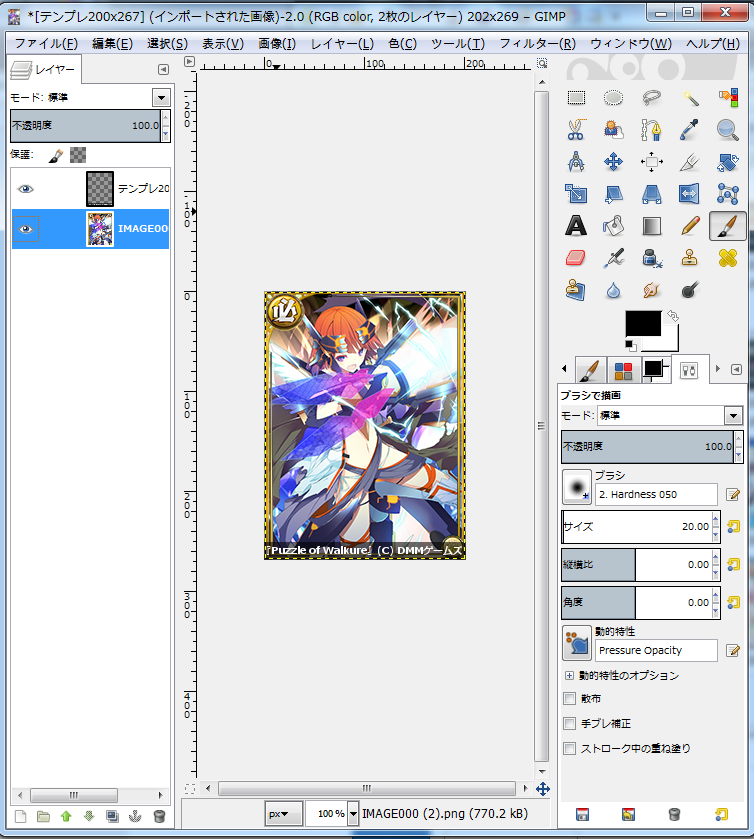Select the Free Select lasso tool
This screenshot has height=839, width=754.
tap(651, 97)
